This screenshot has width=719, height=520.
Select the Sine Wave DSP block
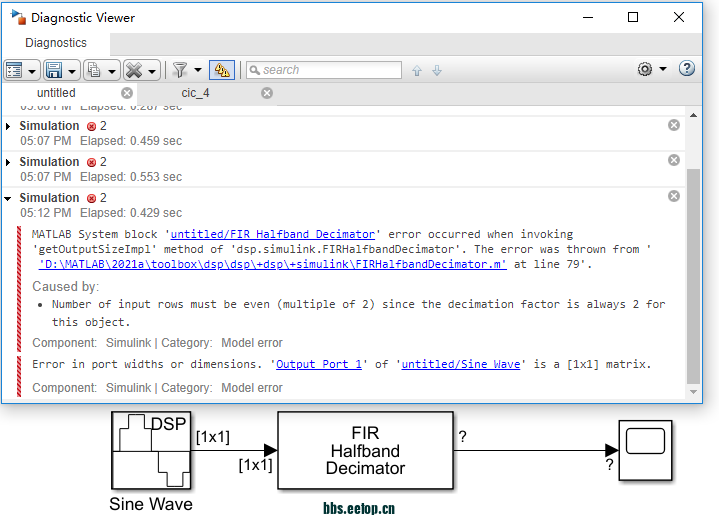151,450
